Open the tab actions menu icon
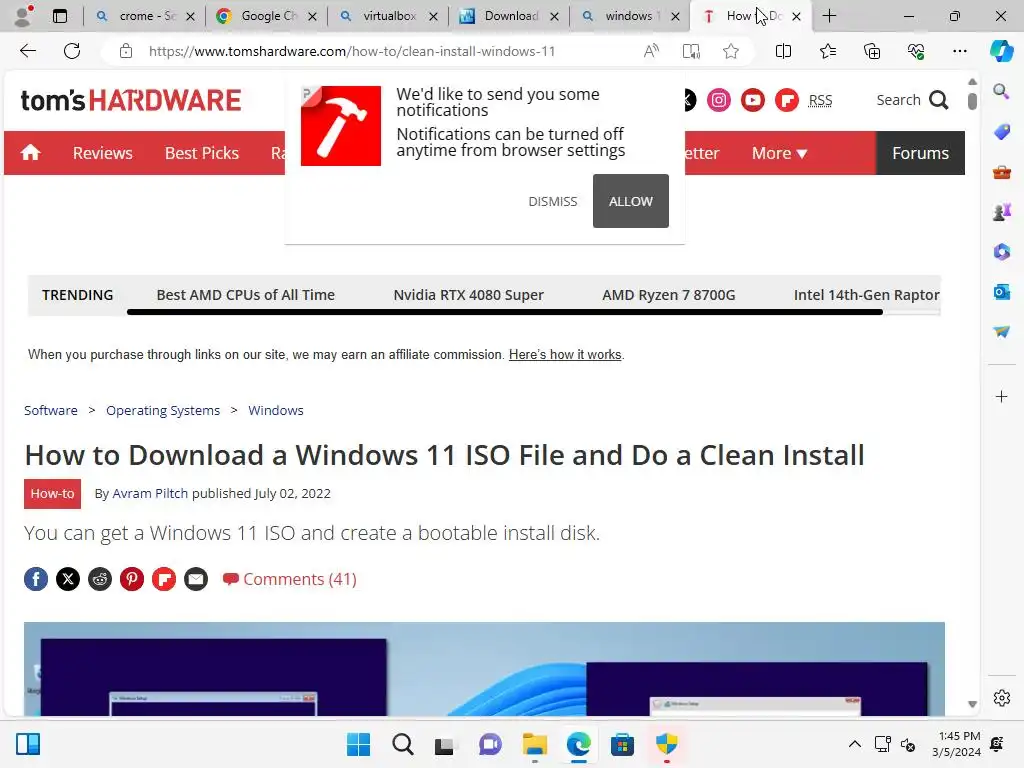The image size is (1024, 768). 59,16
